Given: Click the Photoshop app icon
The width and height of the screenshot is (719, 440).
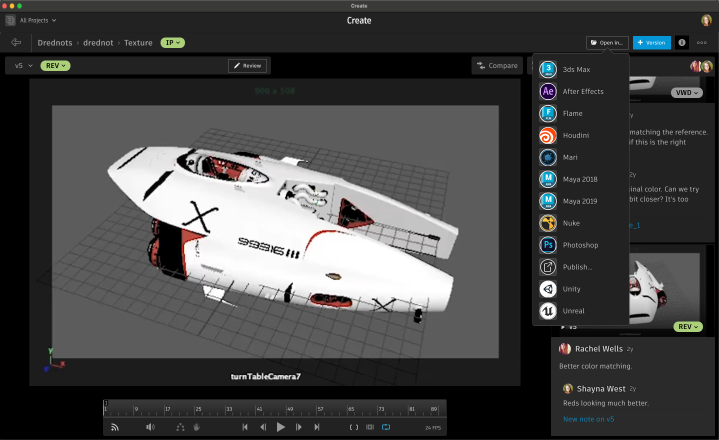Looking at the screenshot, I should click(548, 245).
